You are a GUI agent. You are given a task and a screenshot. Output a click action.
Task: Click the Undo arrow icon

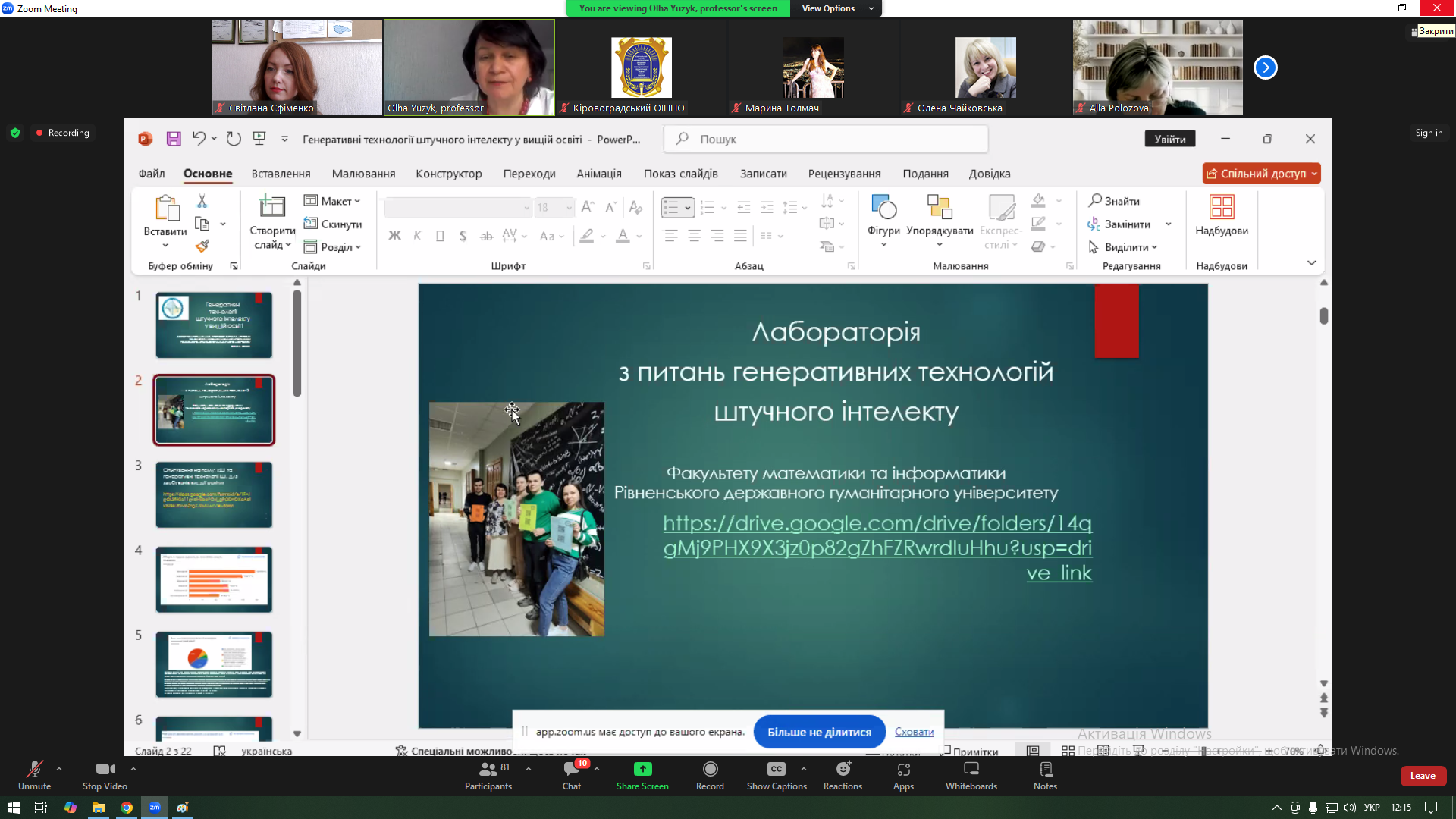(x=199, y=139)
